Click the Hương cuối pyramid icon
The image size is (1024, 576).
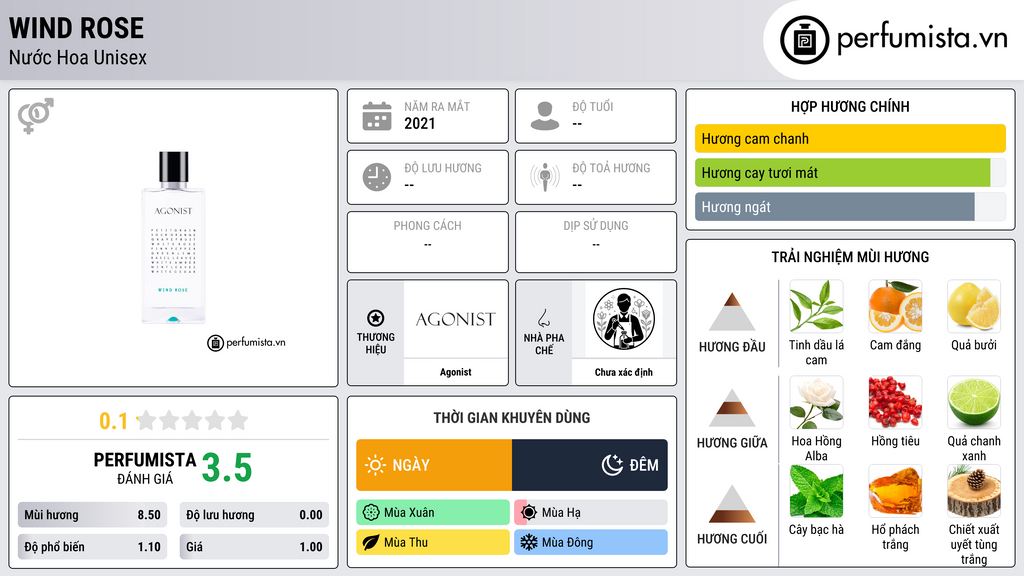[732, 504]
